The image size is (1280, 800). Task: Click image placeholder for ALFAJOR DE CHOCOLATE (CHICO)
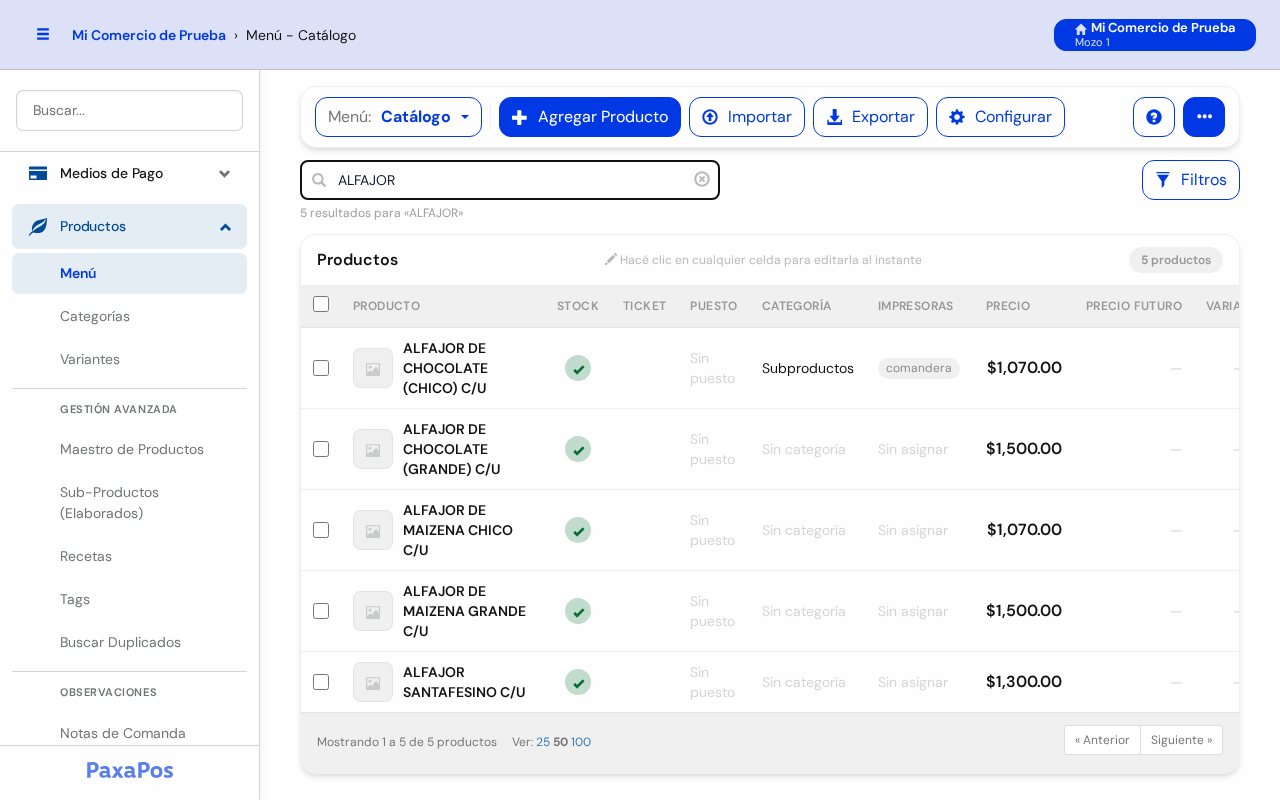click(x=373, y=368)
